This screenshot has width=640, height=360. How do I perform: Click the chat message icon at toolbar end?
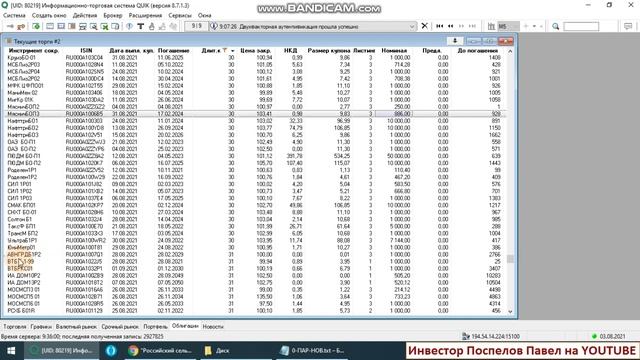[x=628, y=26]
